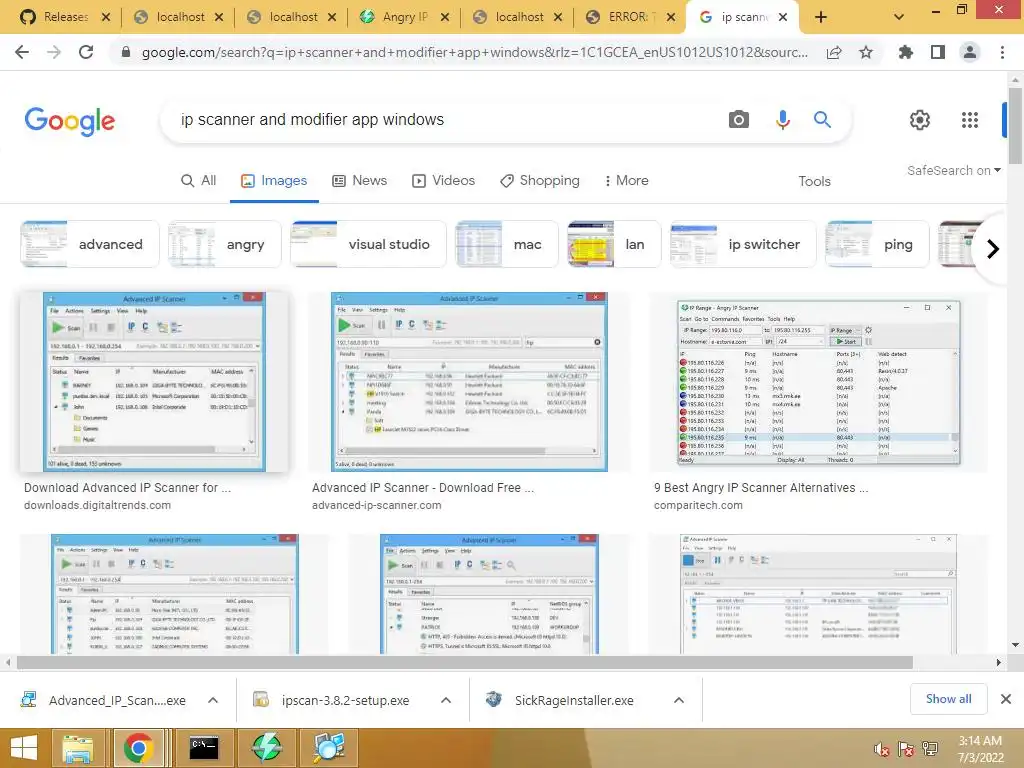The height and width of the screenshot is (768, 1024).
Task: Click the Action Center flag tray icon
Action: click(906, 749)
